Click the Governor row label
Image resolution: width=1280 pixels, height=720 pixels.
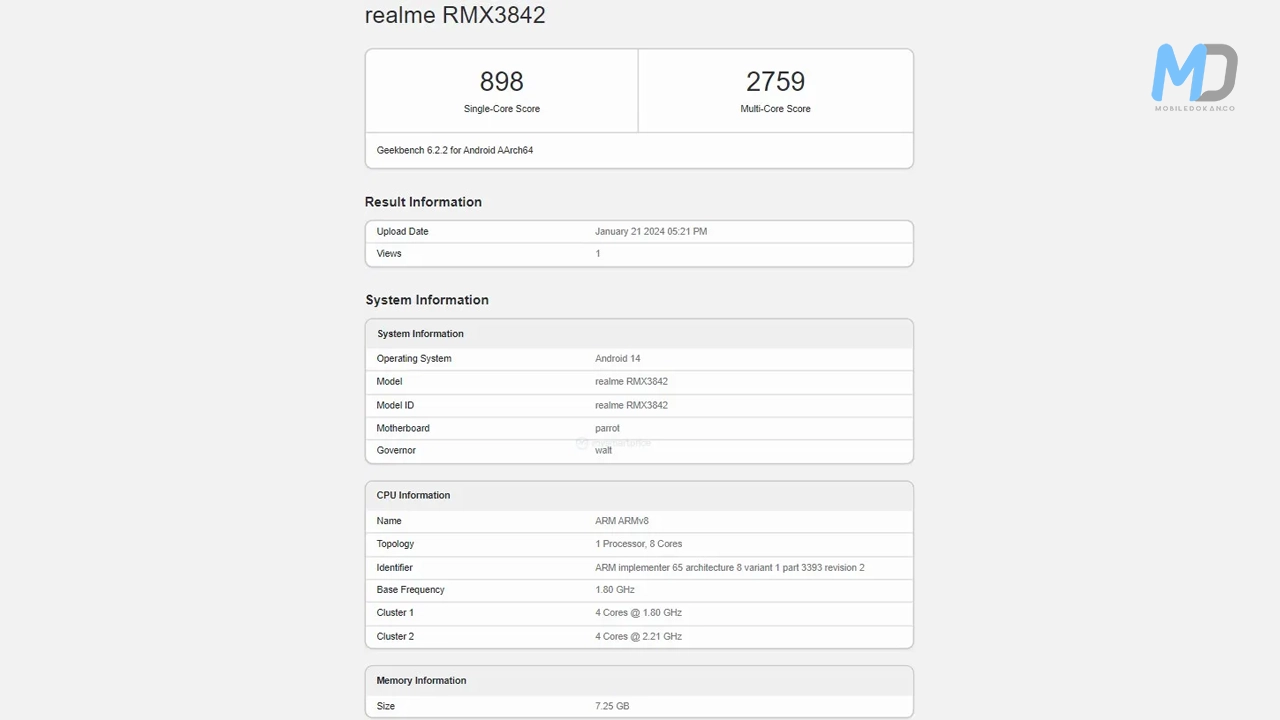pos(396,451)
